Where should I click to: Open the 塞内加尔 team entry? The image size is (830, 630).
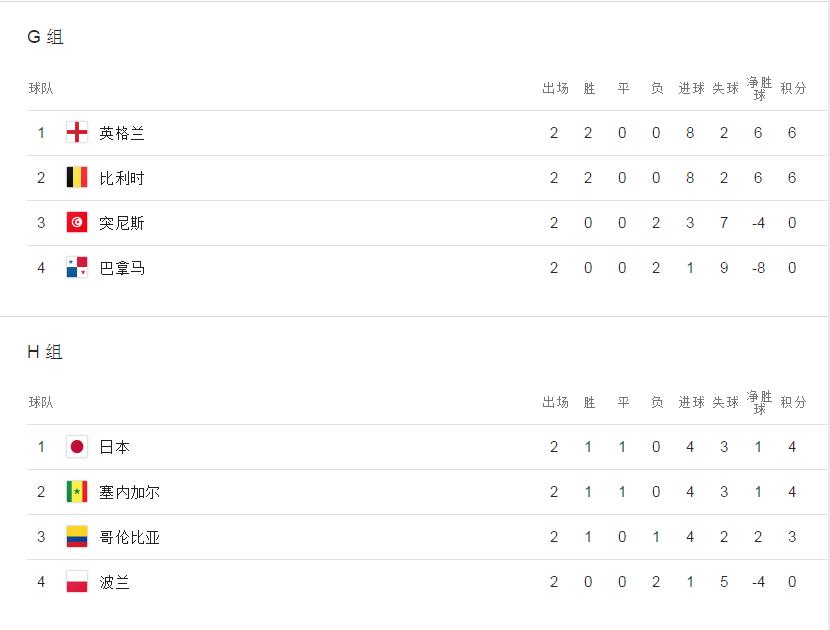[129, 492]
